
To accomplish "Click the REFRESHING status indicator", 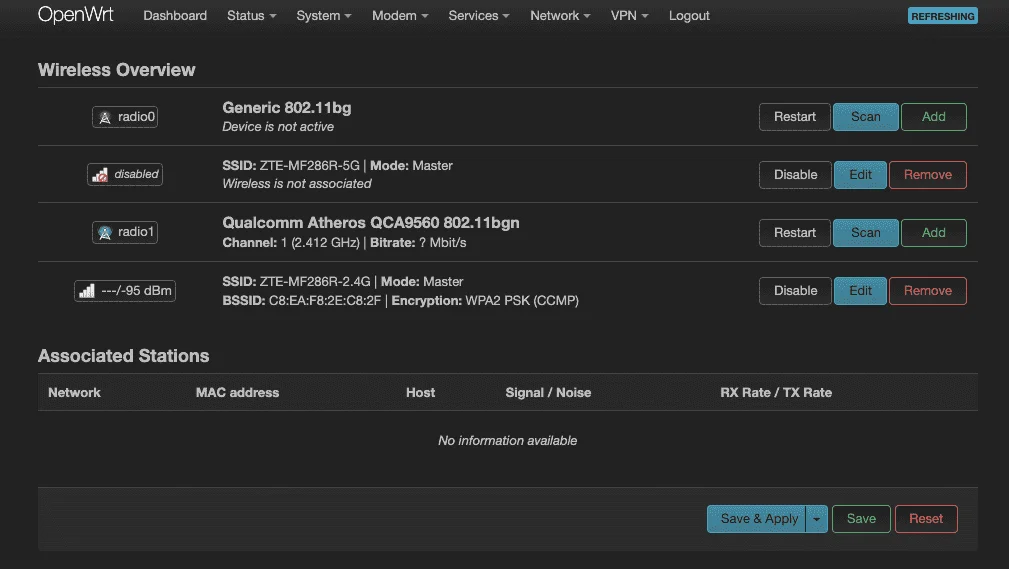I will 943,16.
